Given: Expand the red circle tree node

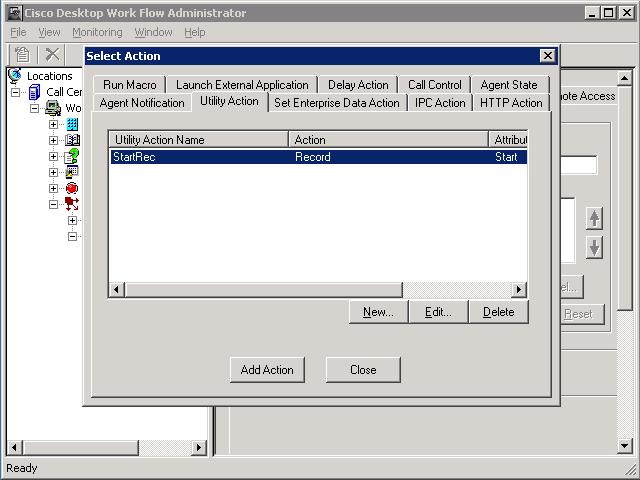Looking at the screenshot, I should [53, 188].
